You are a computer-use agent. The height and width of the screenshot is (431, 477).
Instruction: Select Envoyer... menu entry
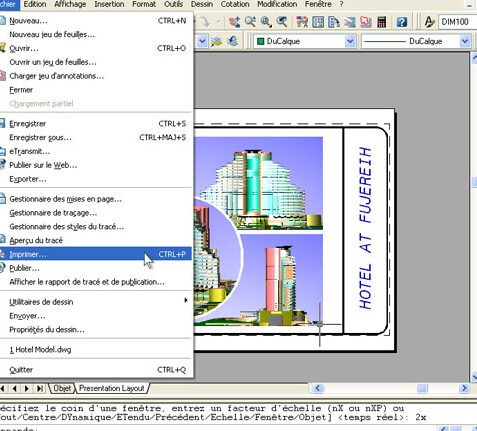96,316
